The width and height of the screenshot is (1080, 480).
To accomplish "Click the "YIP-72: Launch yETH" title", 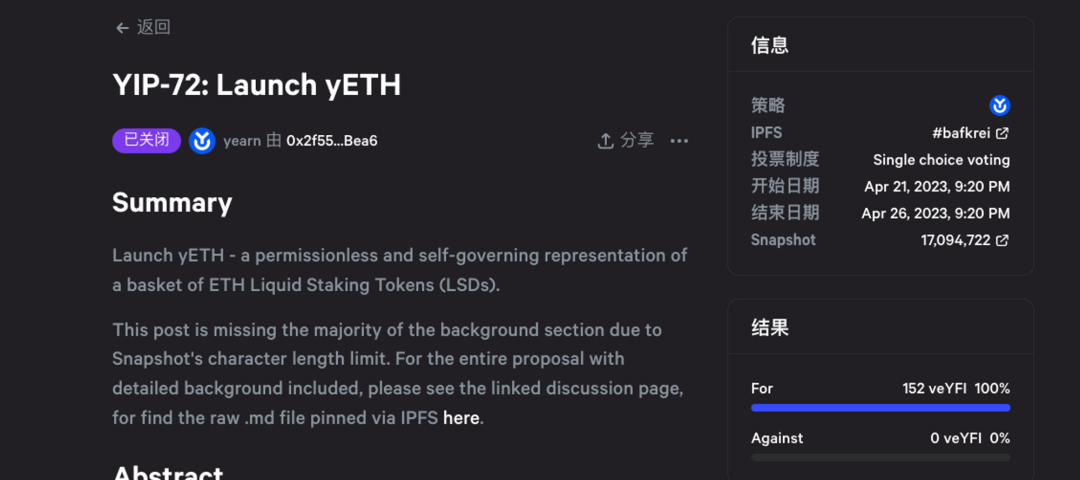I will (256, 85).
